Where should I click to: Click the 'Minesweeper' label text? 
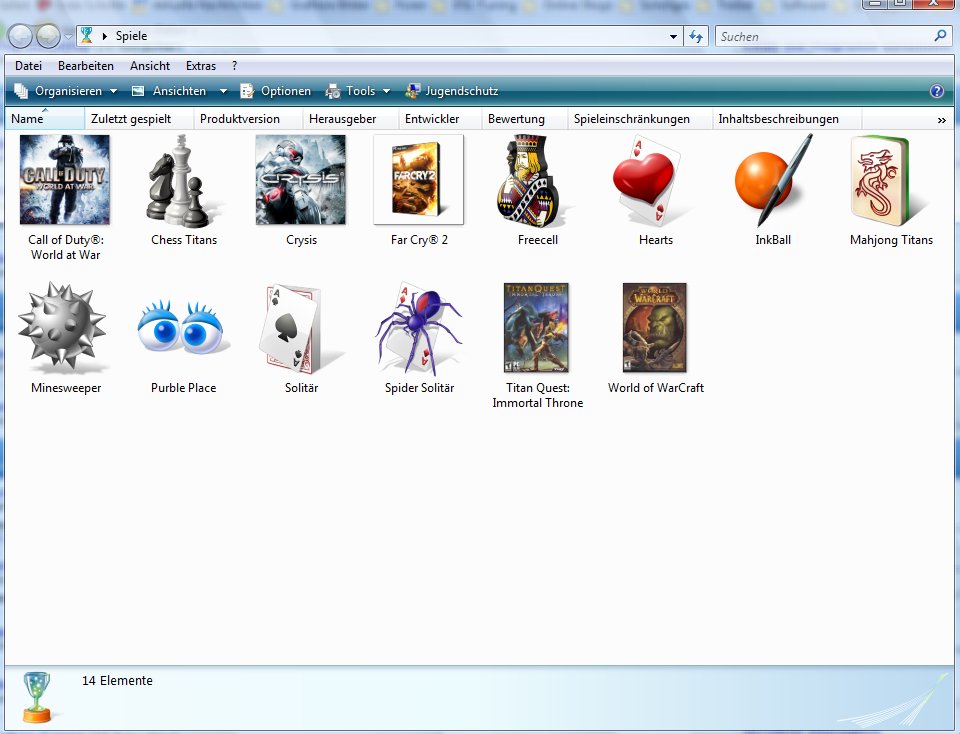click(x=66, y=388)
